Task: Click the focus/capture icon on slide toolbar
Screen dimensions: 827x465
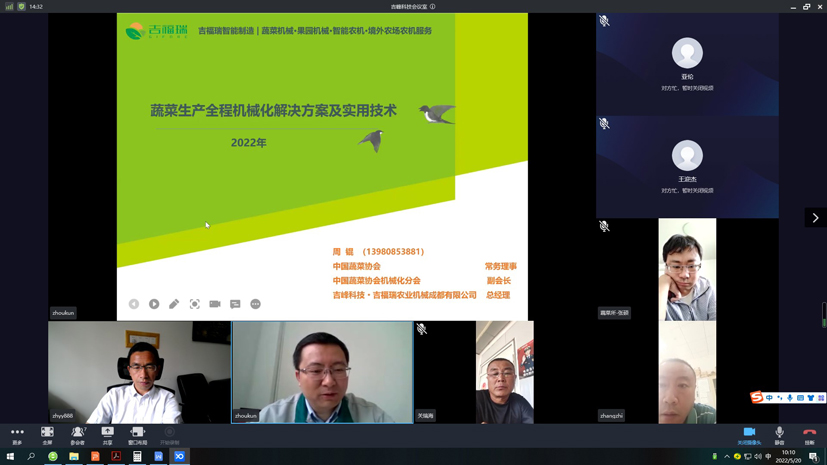Action: coord(195,304)
